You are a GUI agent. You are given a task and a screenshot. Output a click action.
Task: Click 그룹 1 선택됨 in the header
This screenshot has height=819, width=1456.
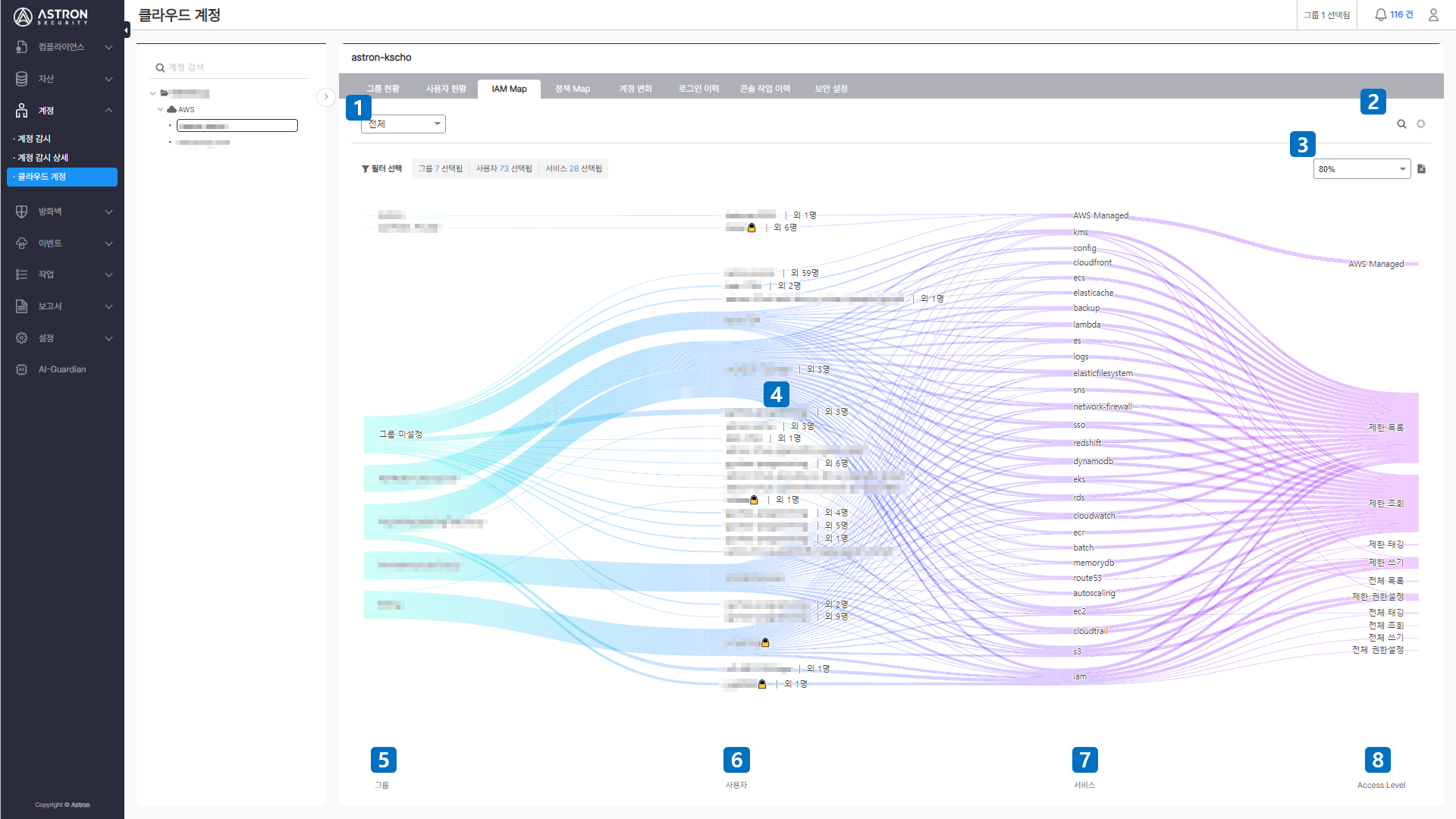[1326, 14]
